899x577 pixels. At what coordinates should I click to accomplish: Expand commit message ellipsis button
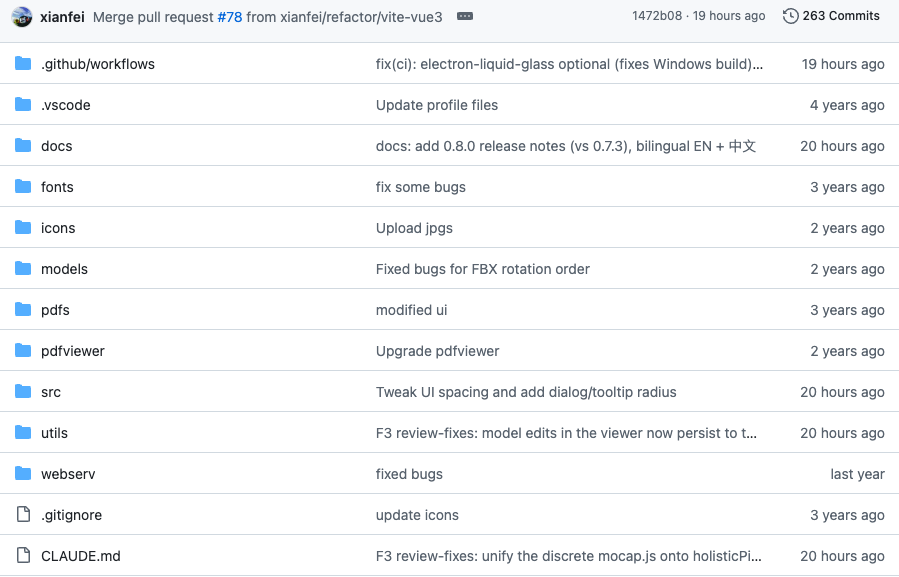click(x=465, y=17)
